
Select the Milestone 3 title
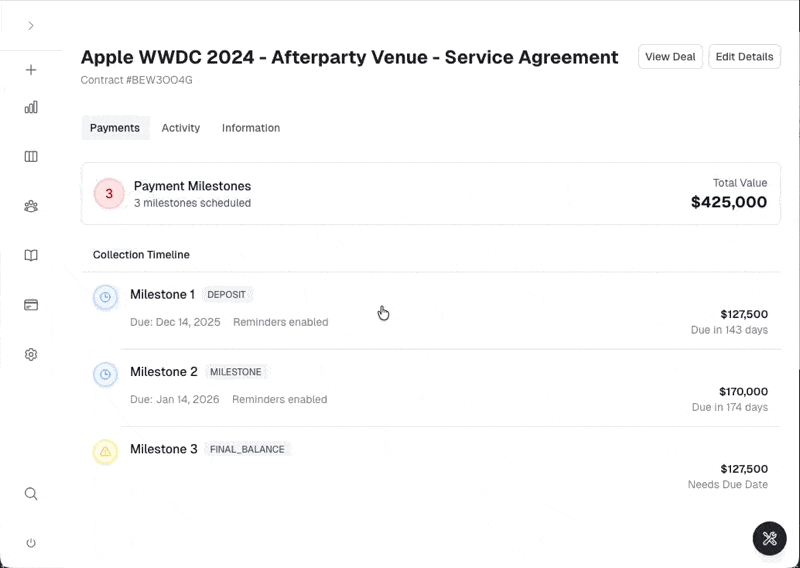(x=164, y=449)
